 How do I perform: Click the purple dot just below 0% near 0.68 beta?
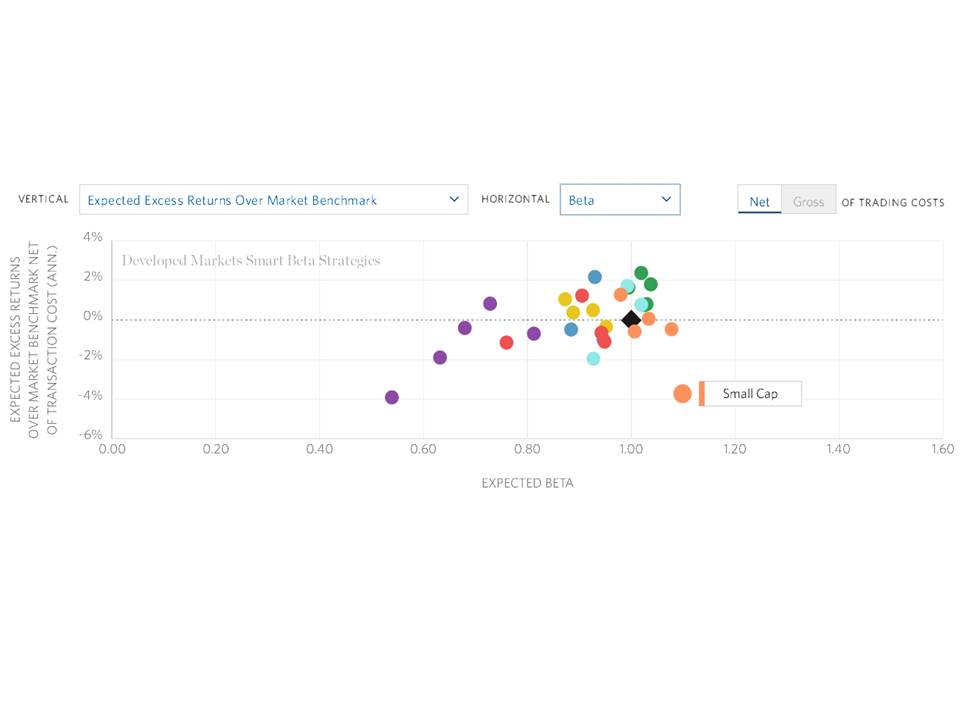(465, 327)
